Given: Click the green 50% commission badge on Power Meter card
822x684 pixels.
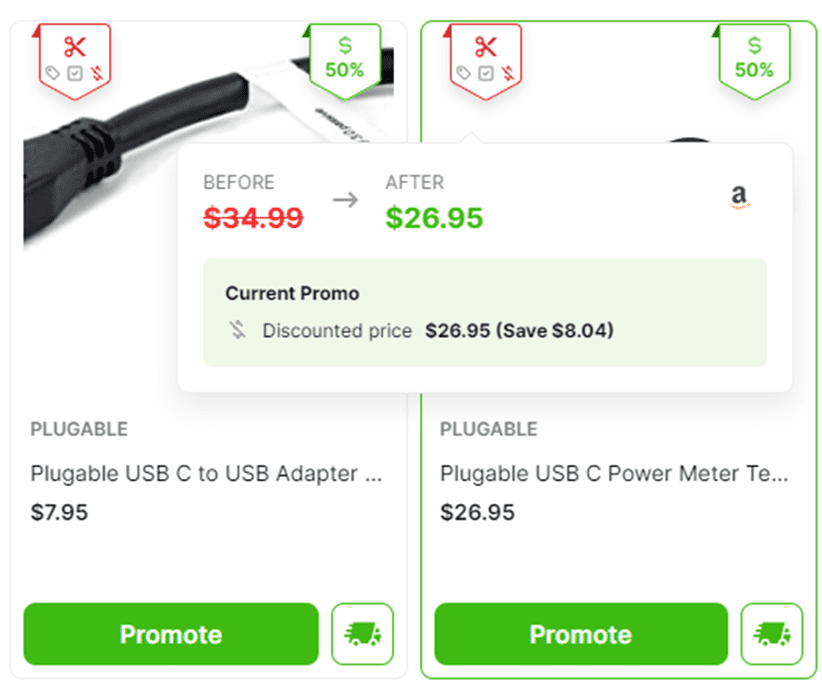Looking at the screenshot, I should point(754,61).
